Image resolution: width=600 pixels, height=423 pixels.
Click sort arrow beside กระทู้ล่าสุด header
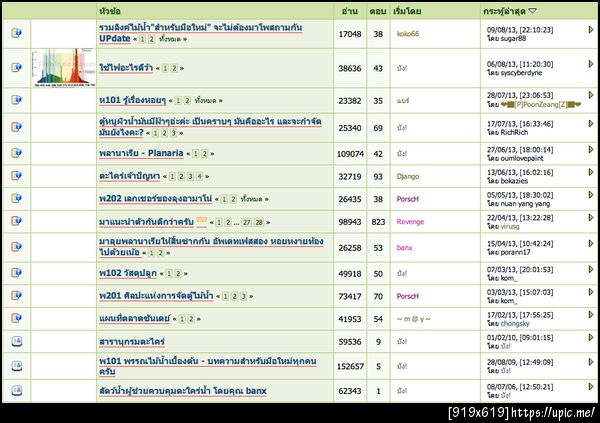[x=533, y=11]
